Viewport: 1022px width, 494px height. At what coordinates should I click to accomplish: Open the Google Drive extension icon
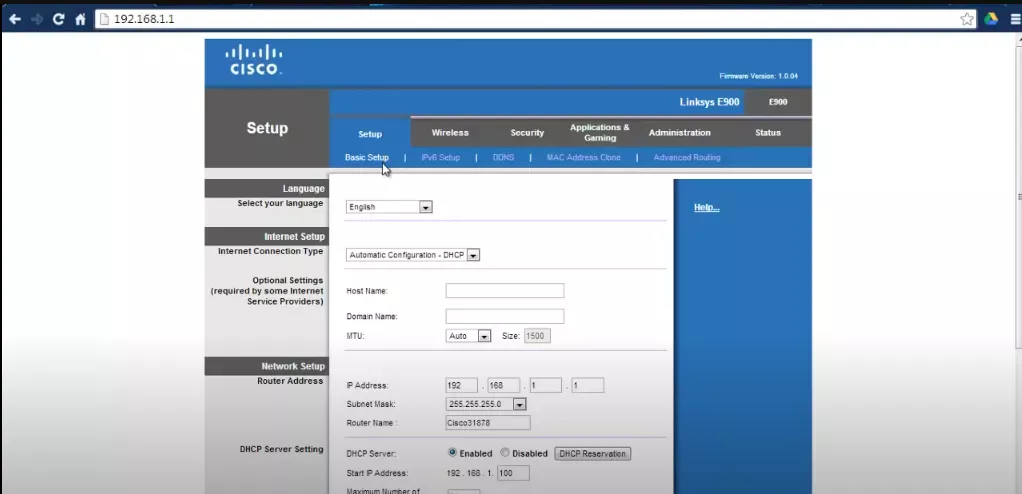[991, 19]
